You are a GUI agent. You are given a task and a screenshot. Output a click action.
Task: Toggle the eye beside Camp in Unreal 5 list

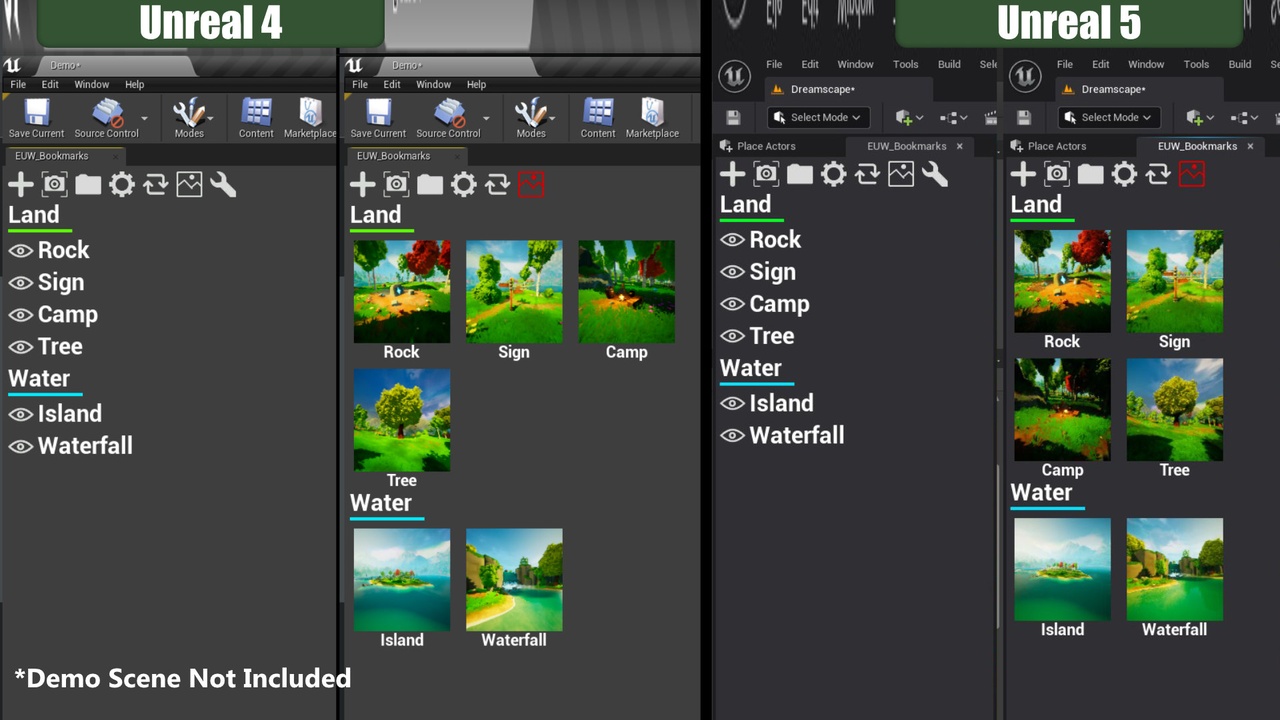pyautogui.click(x=733, y=304)
